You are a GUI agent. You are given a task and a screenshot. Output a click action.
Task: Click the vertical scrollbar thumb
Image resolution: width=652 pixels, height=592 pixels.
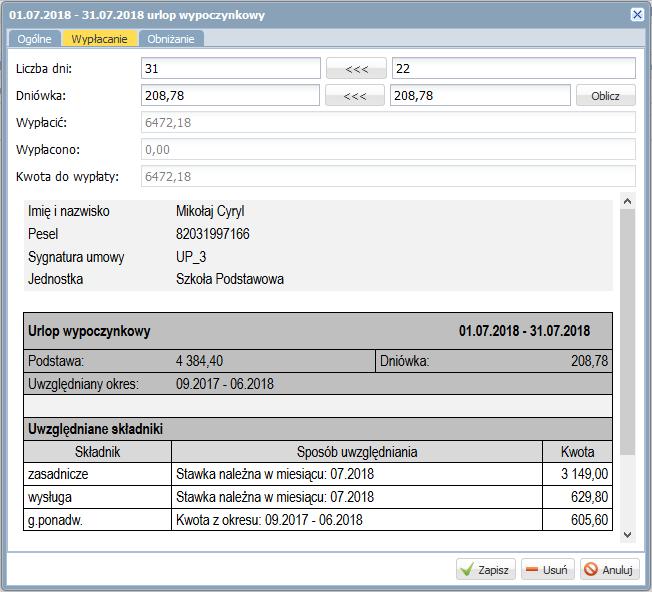tap(627, 332)
